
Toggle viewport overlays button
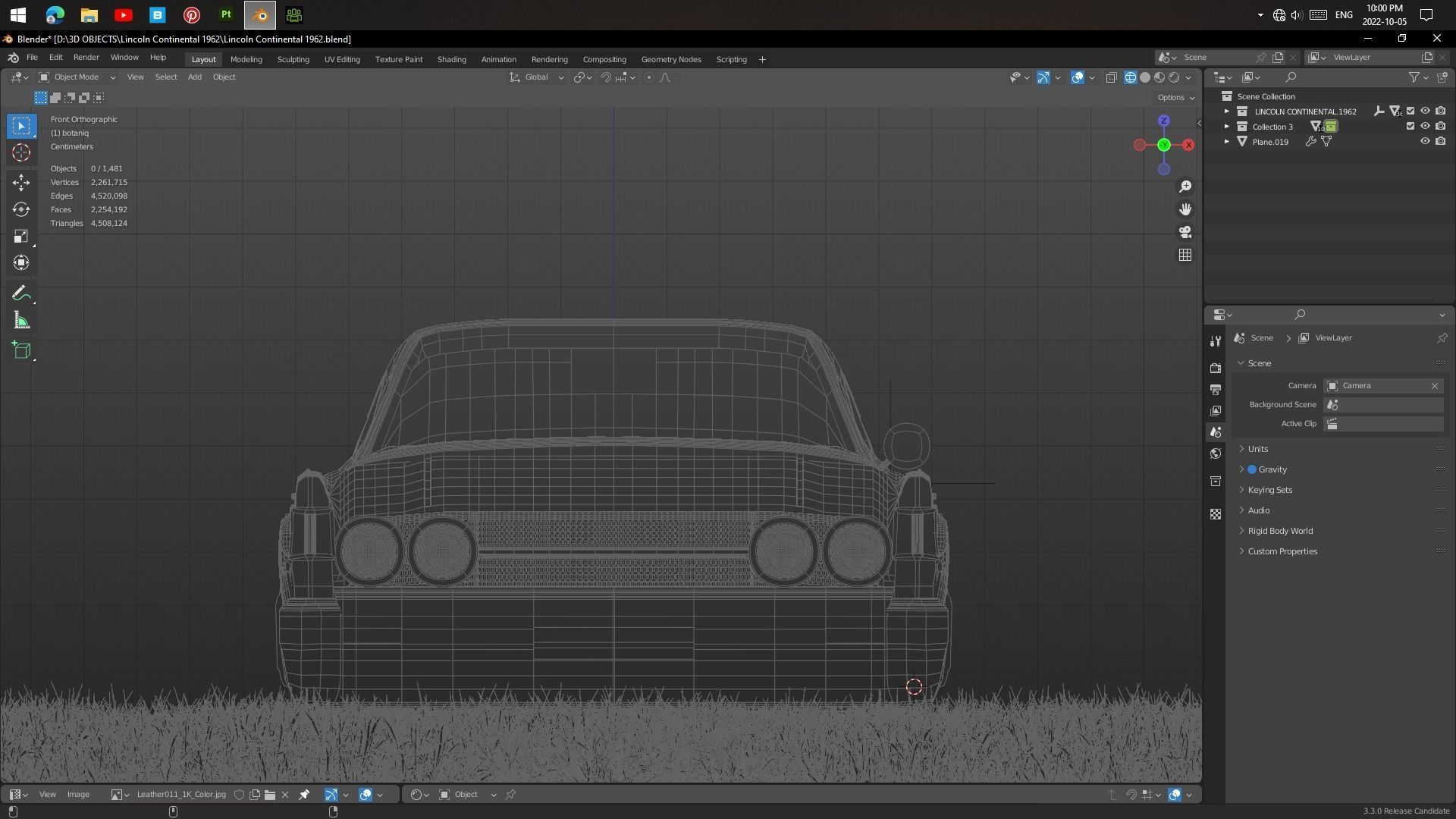coord(1078,77)
